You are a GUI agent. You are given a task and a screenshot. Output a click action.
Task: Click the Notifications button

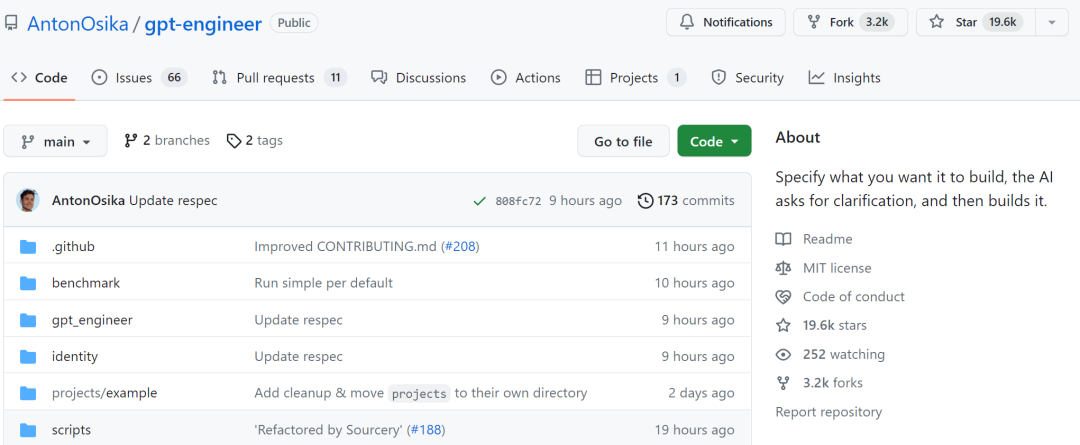point(725,22)
